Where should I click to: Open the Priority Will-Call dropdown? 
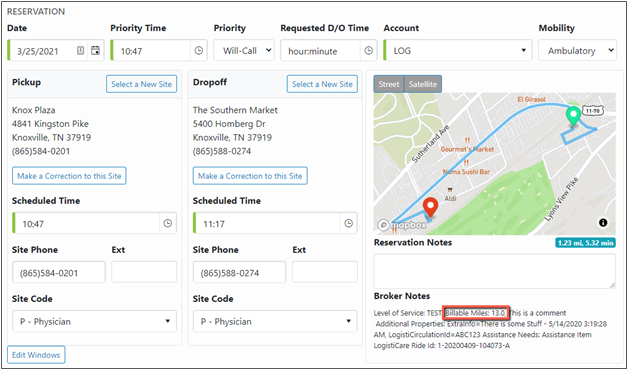pos(244,50)
